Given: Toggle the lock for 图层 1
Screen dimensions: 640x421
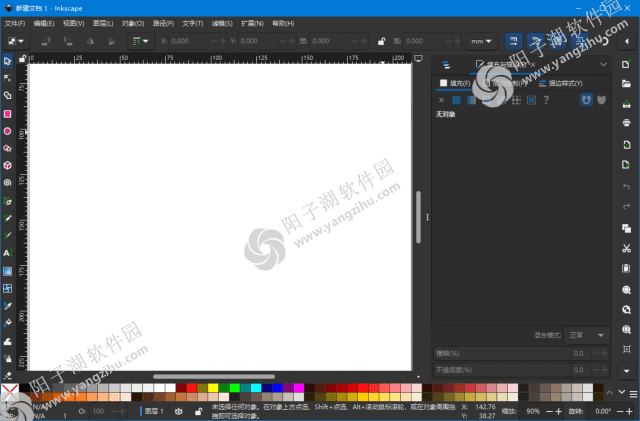Looking at the screenshot, I should tap(198, 412).
